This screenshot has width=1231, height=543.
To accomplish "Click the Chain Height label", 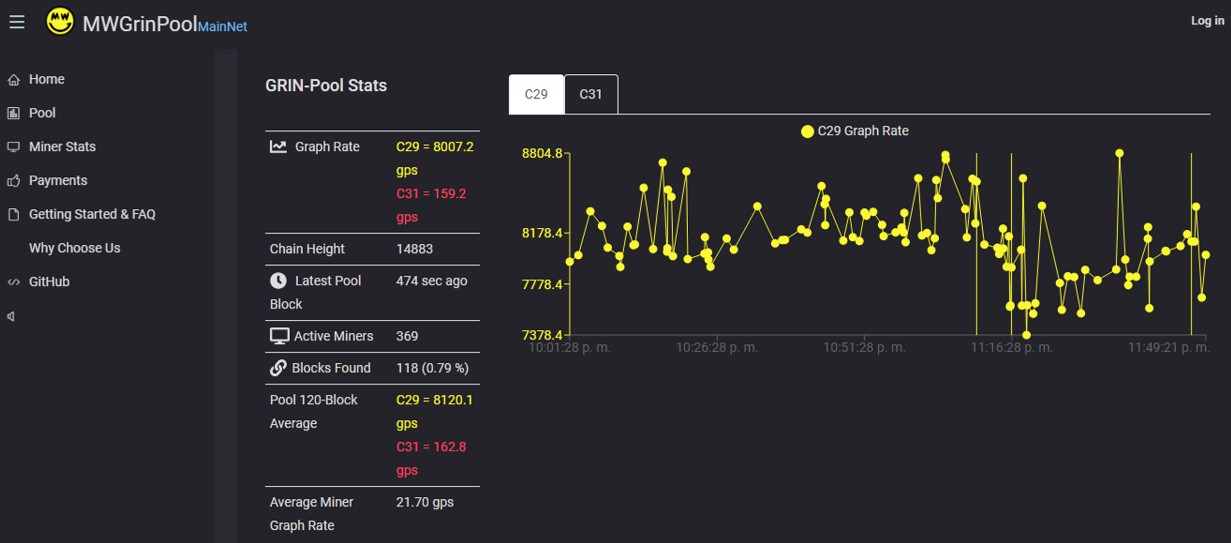I will pos(307,249).
